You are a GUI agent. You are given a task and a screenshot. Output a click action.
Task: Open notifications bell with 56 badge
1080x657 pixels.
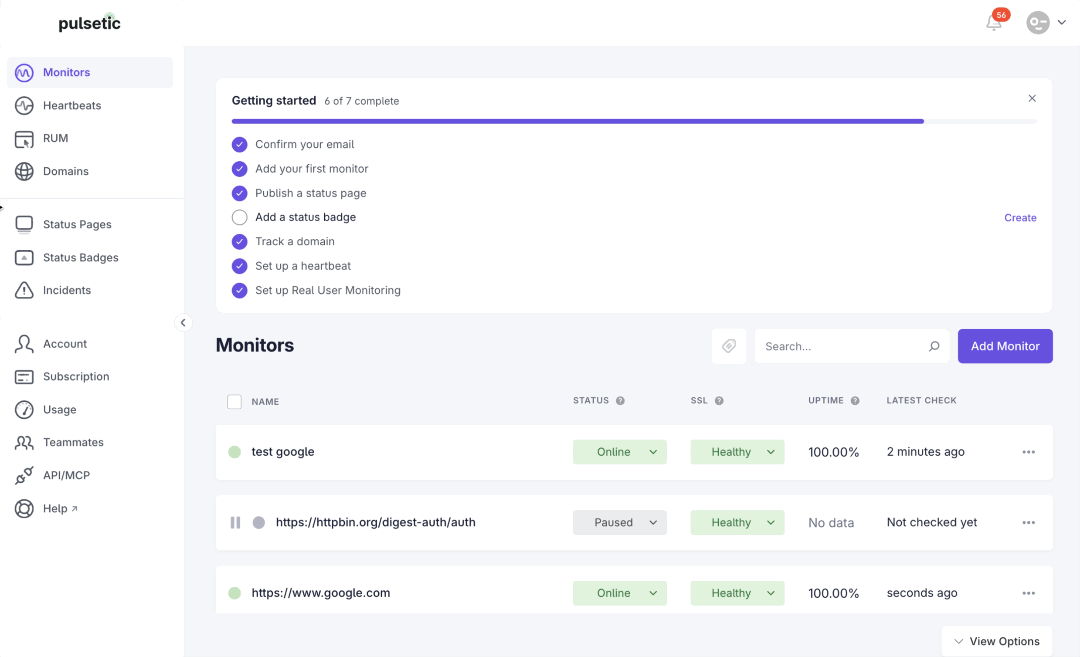click(994, 23)
